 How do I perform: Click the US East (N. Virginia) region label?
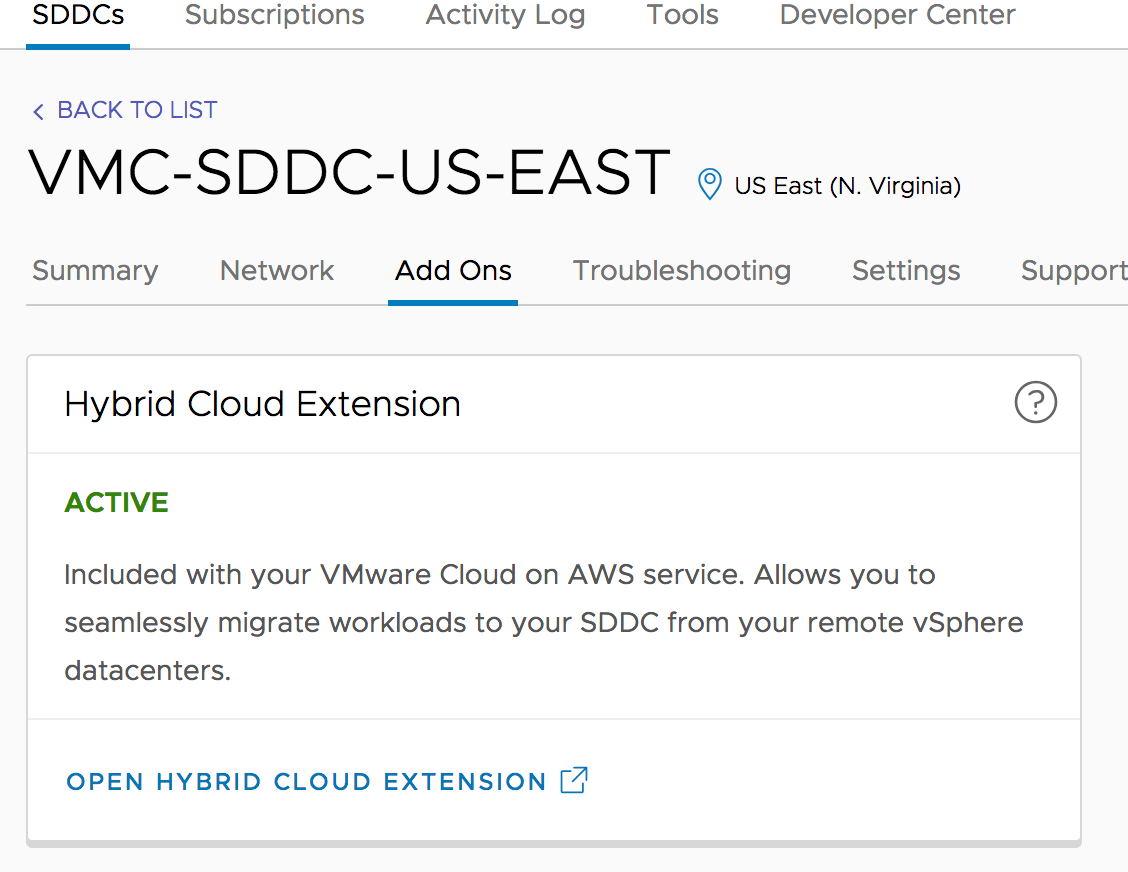point(847,185)
